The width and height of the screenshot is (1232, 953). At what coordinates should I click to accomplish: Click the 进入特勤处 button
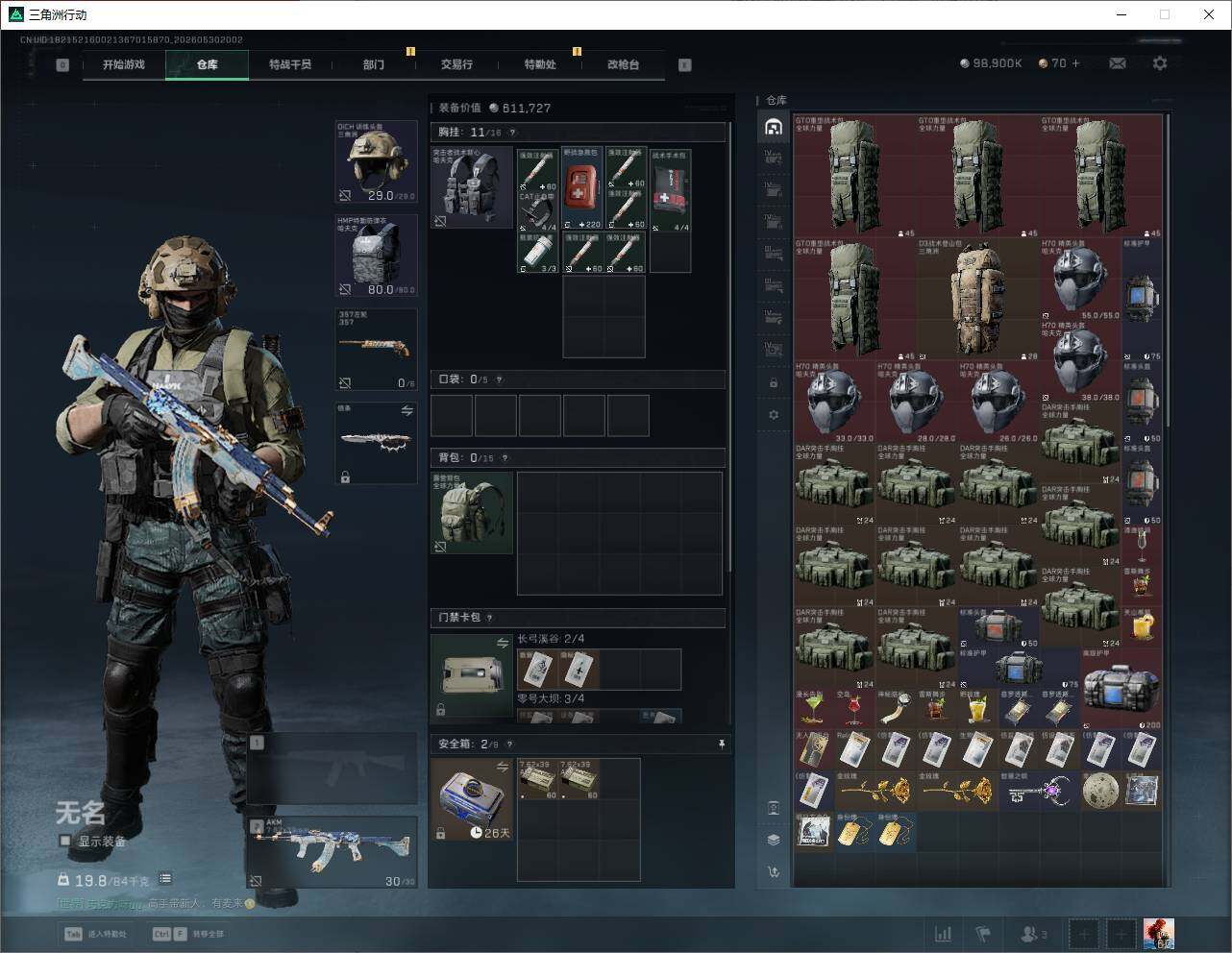coord(96,934)
